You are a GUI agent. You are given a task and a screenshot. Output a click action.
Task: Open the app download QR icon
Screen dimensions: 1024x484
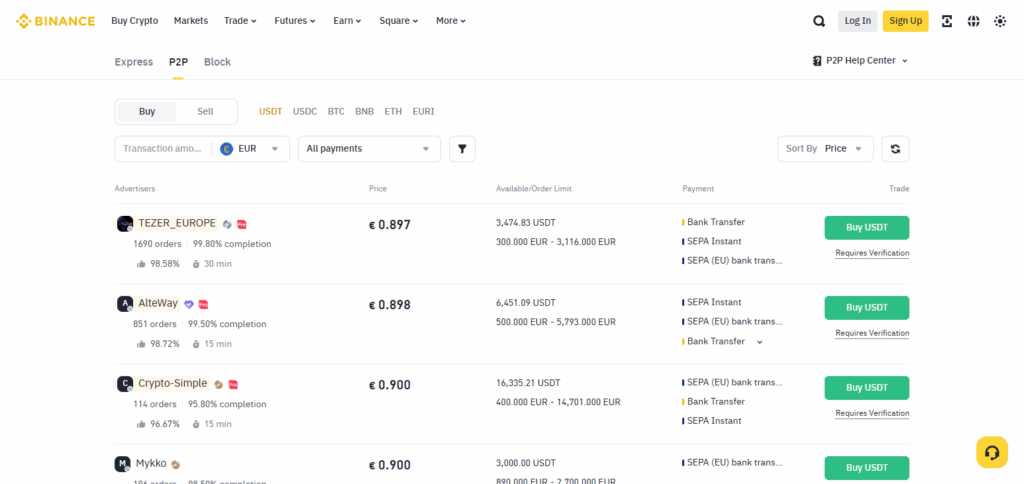947,21
